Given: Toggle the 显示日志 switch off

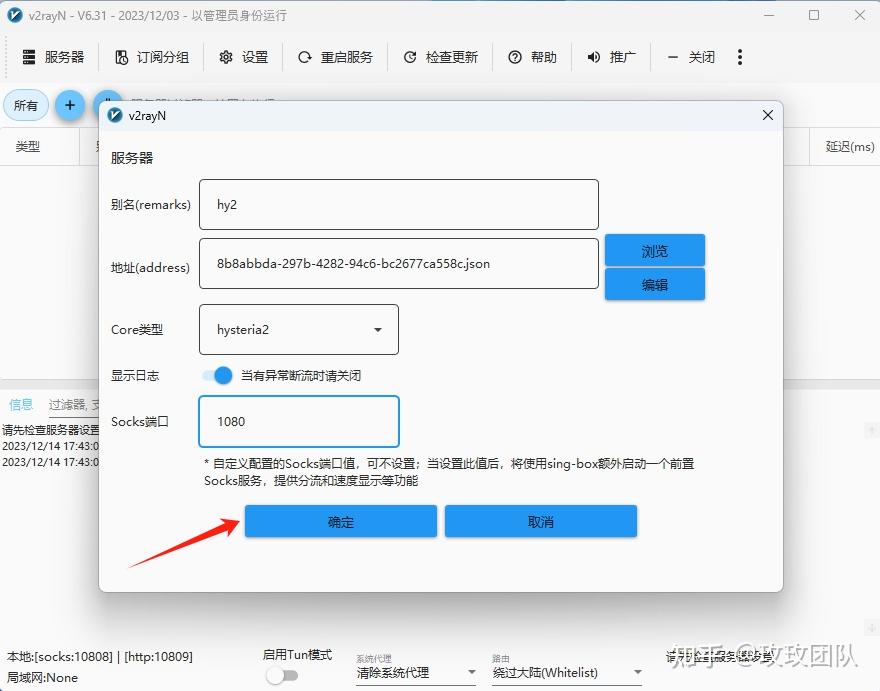Looking at the screenshot, I should tap(218, 376).
